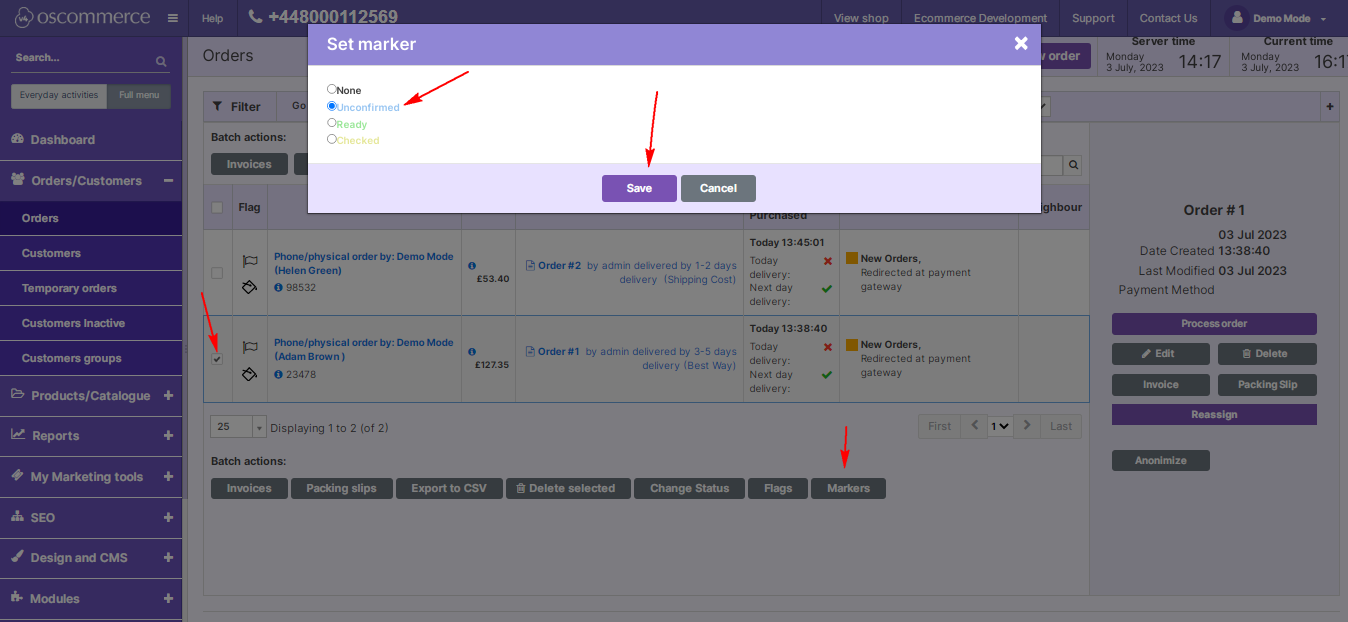Tick the checkbox for Helen Green's order
This screenshot has width=1348, height=622.
217,273
